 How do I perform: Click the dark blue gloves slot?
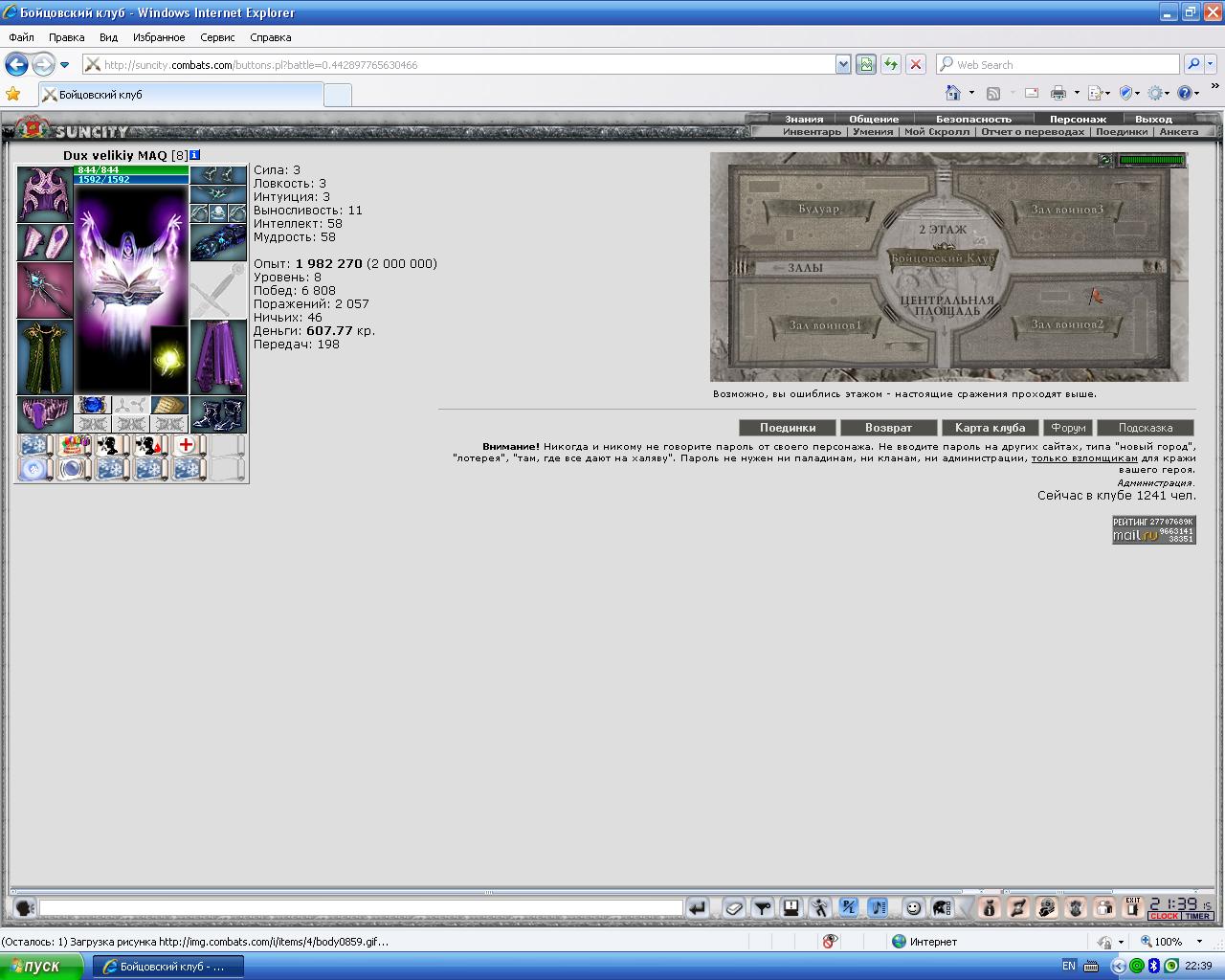(218, 242)
